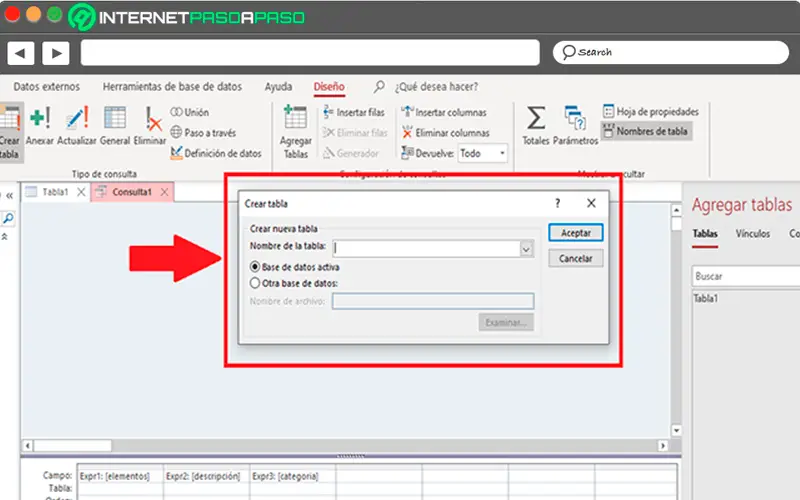800x500 pixels.
Task: Click Eliminar filas
Action: (x=355, y=133)
